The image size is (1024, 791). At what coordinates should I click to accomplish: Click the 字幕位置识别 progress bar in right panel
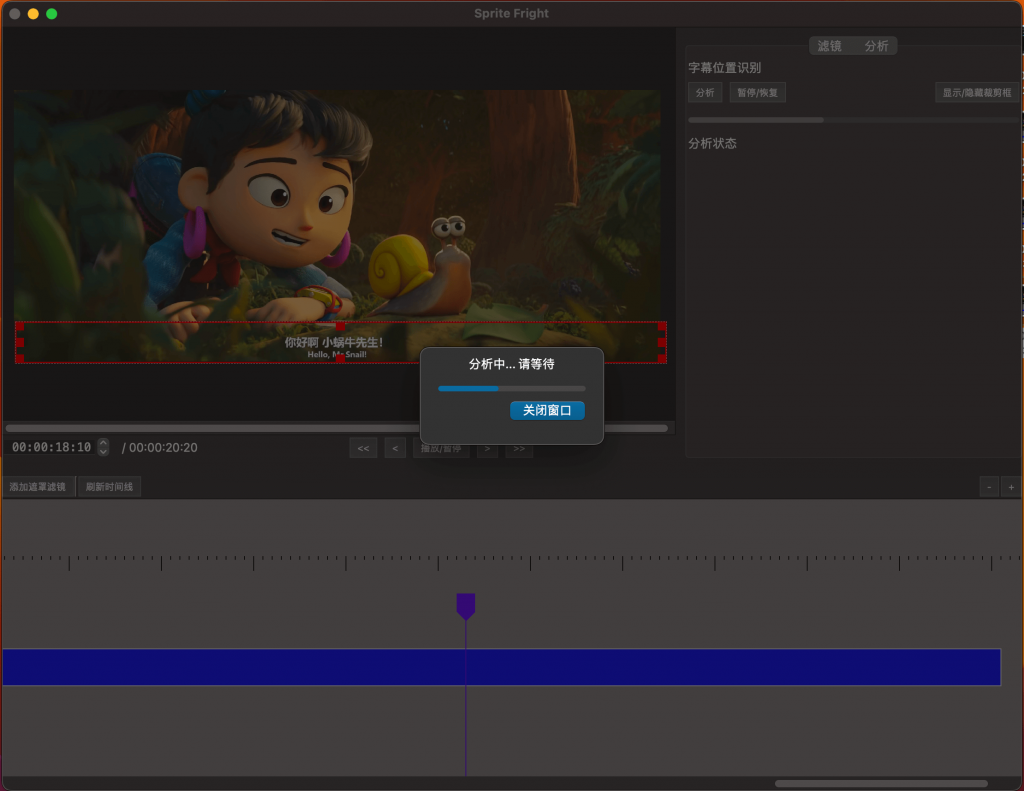click(x=853, y=120)
